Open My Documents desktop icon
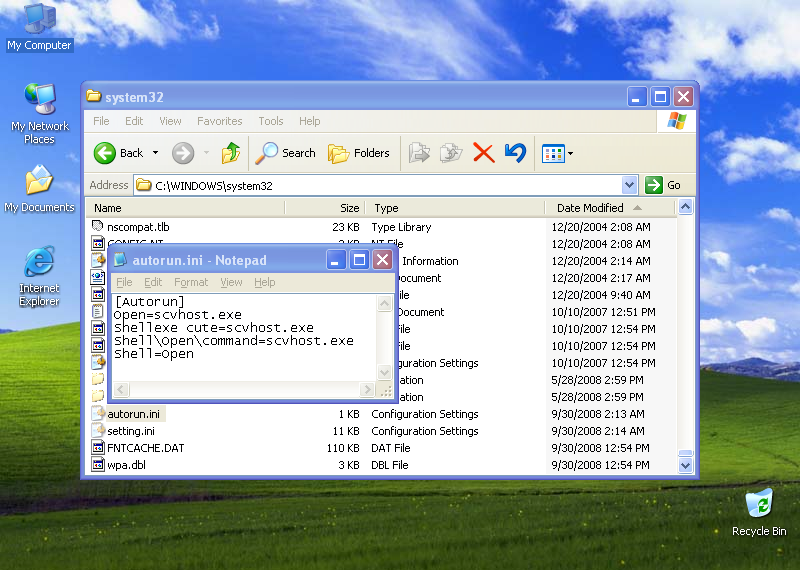Image resolution: width=800 pixels, height=570 pixels. (39, 188)
